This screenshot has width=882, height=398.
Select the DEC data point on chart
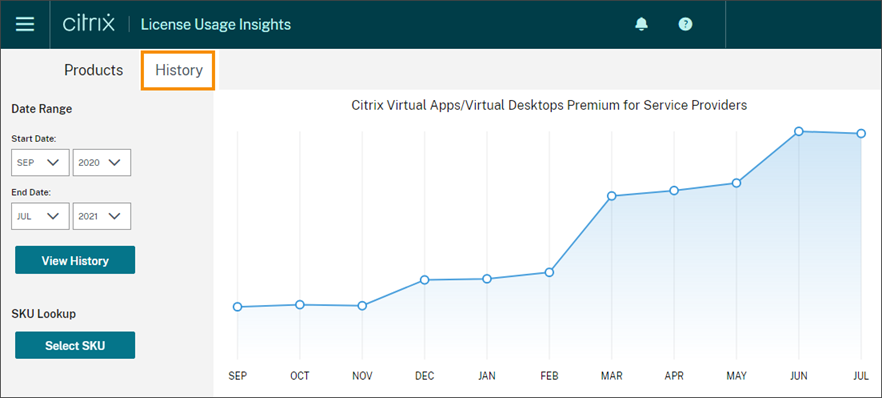click(x=425, y=280)
